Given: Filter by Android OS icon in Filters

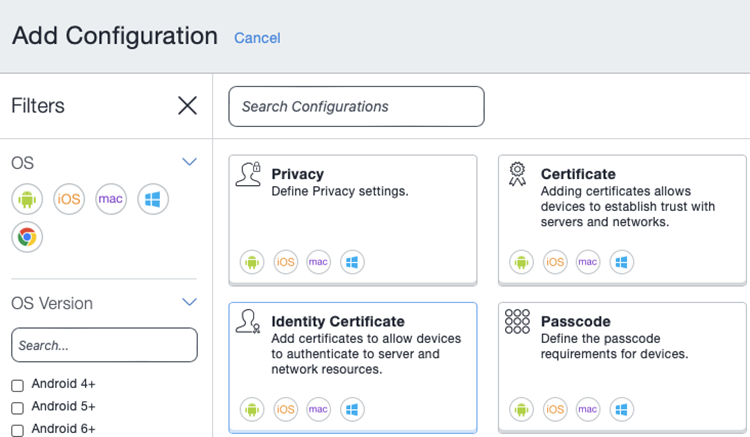Looking at the screenshot, I should [27, 199].
